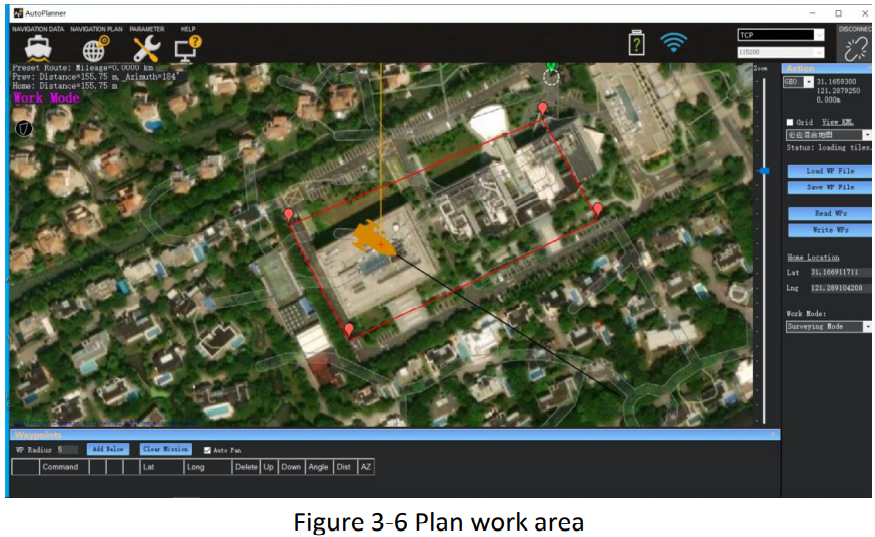Open NAVIGATION PLAN menu label
Screen dimensions: 875x537
(96, 29)
